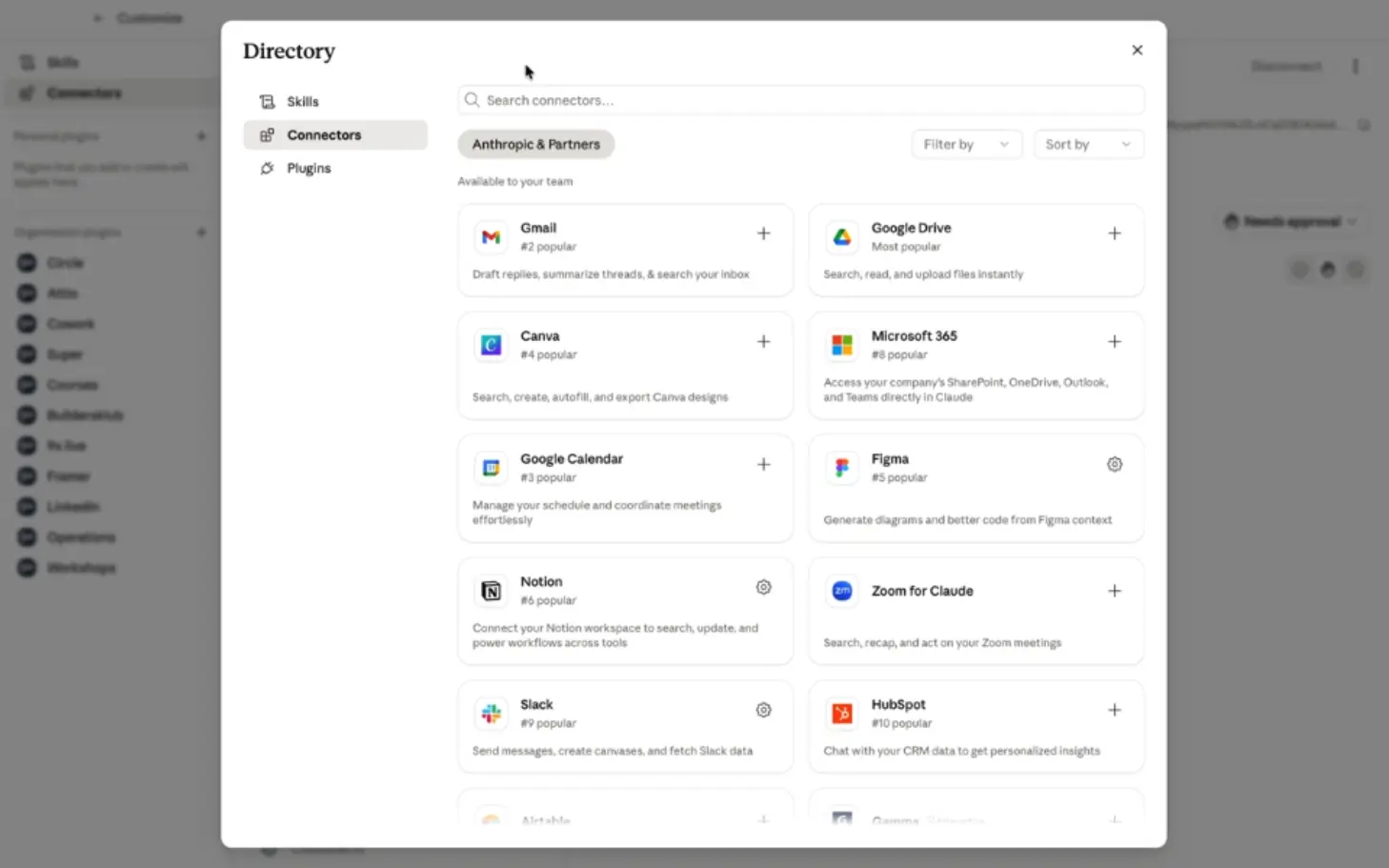Click 'Send messages, create canvases' description
Image resolution: width=1389 pixels, height=868 pixels.
(613, 751)
